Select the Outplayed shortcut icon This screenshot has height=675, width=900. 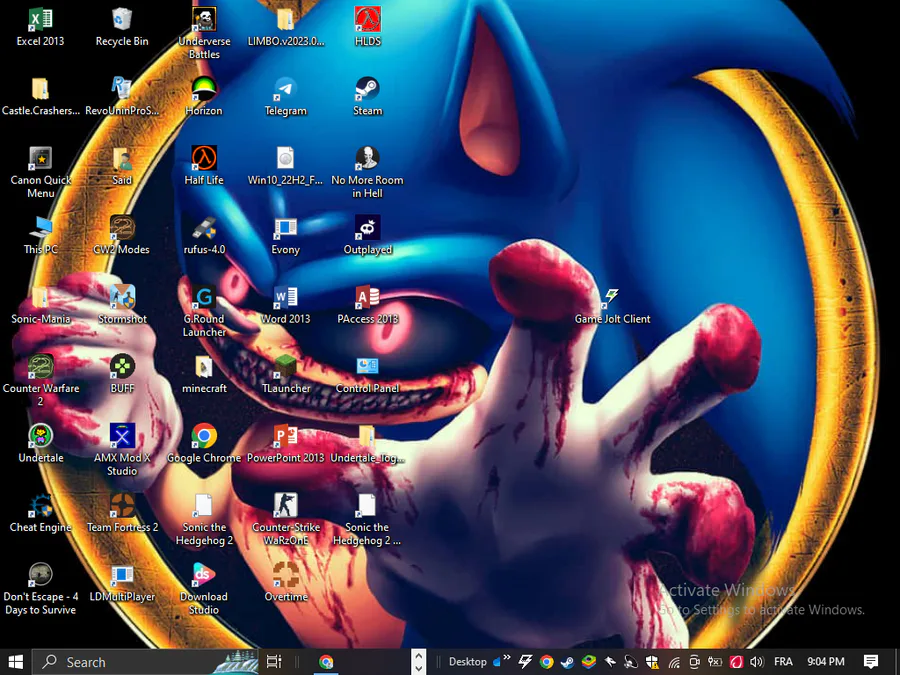(x=367, y=236)
